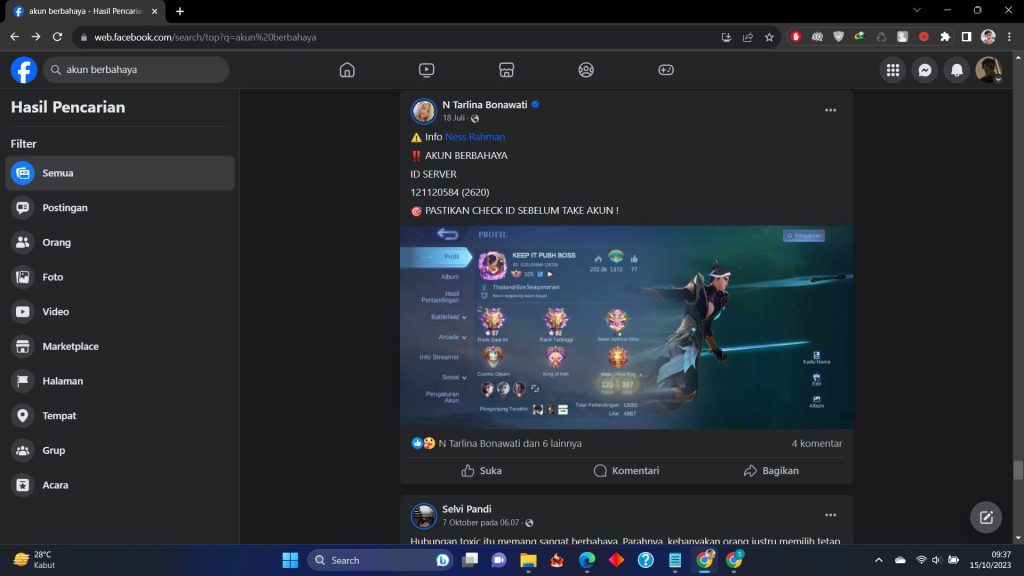Click the search box containing 'akun berbahaya'
Viewport: 1024px width, 576px height.
(136, 70)
